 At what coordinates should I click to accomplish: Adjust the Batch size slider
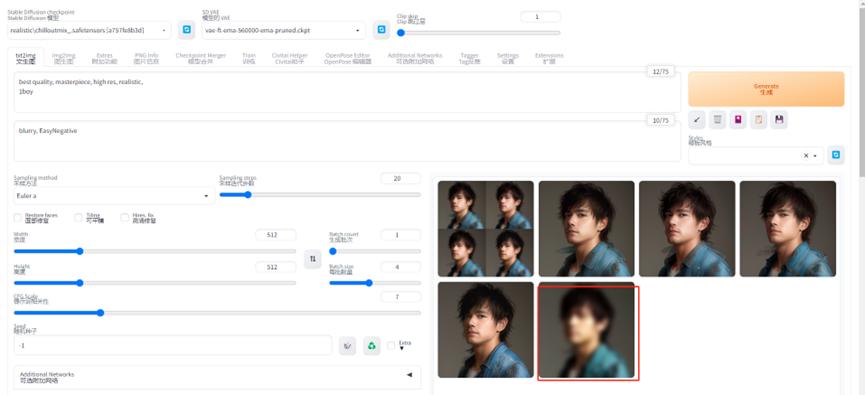pyautogui.click(x=375, y=283)
